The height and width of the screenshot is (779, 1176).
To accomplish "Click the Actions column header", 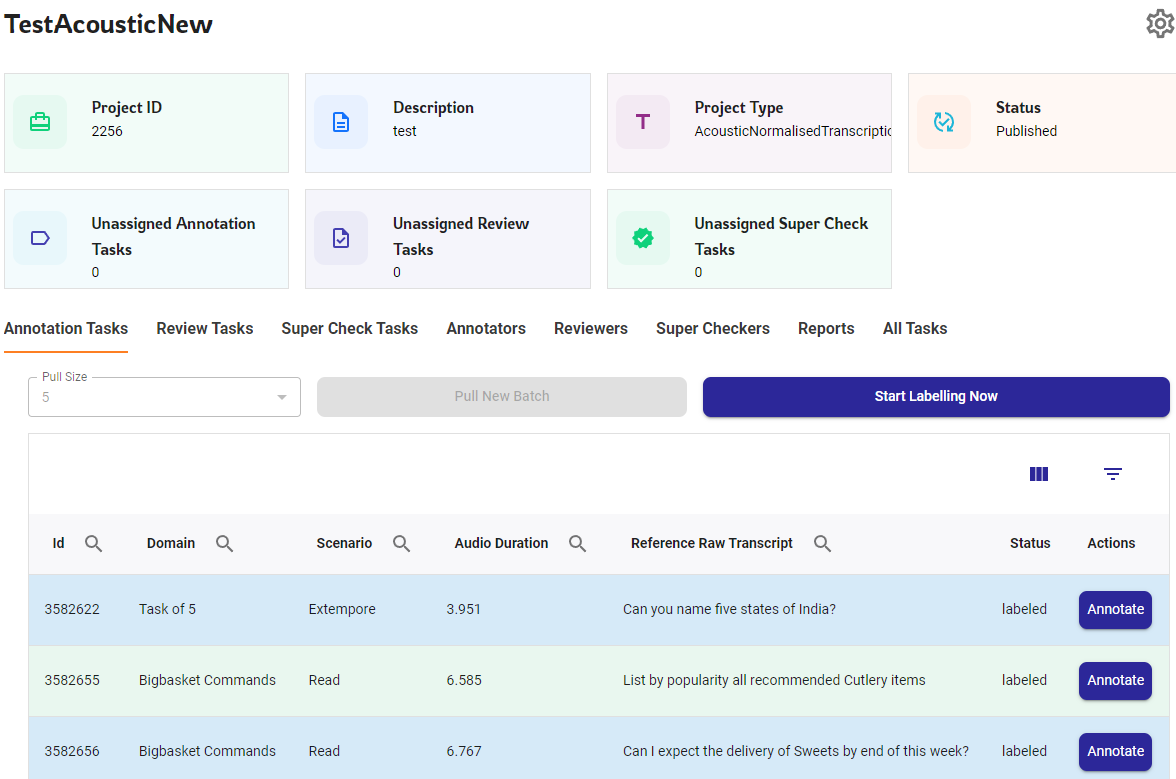I will [1111, 544].
